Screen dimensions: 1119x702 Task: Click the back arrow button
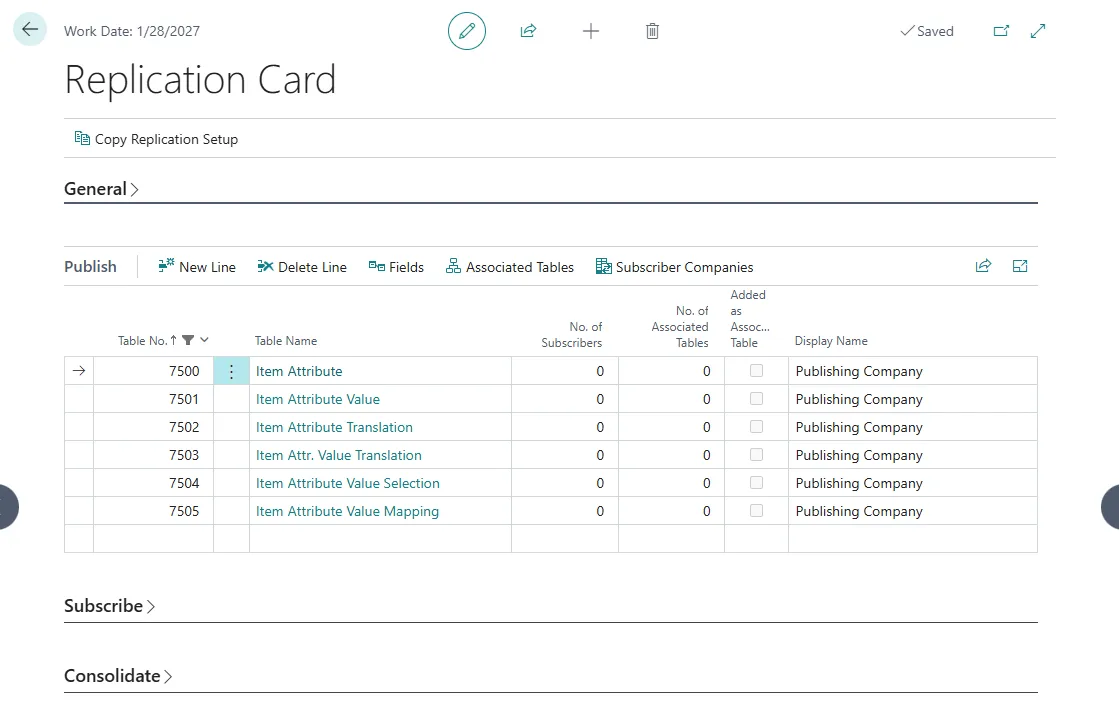(x=30, y=30)
